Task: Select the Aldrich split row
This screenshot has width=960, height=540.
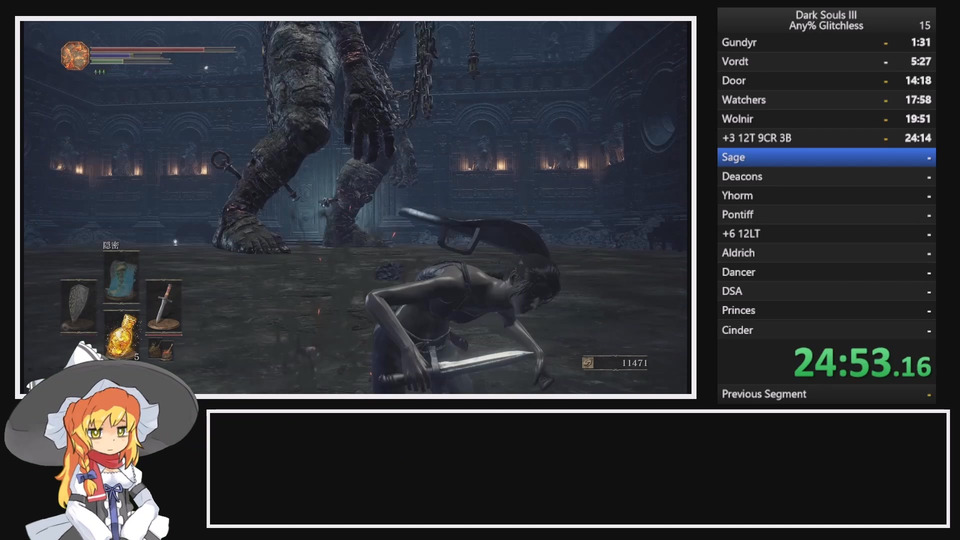Action: [826, 253]
